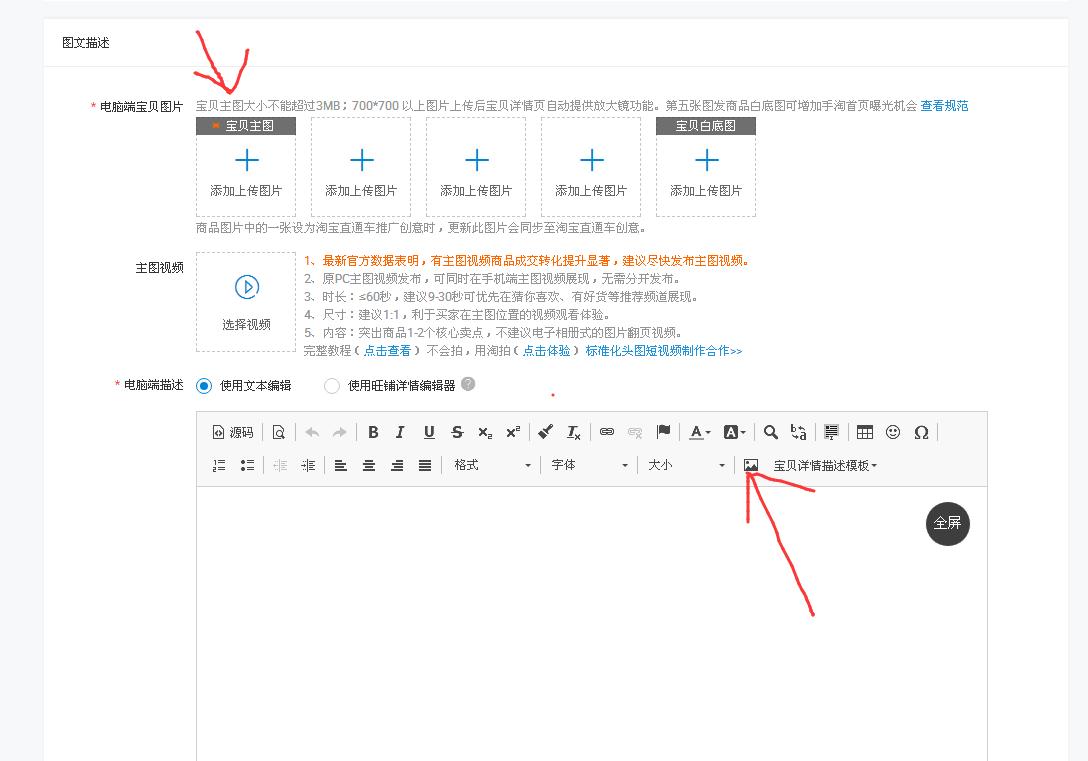Image resolution: width=1088 pixels, height=761 pixels.
Task: Toggle numbered list formatting
Action: [x=219, y=463]
